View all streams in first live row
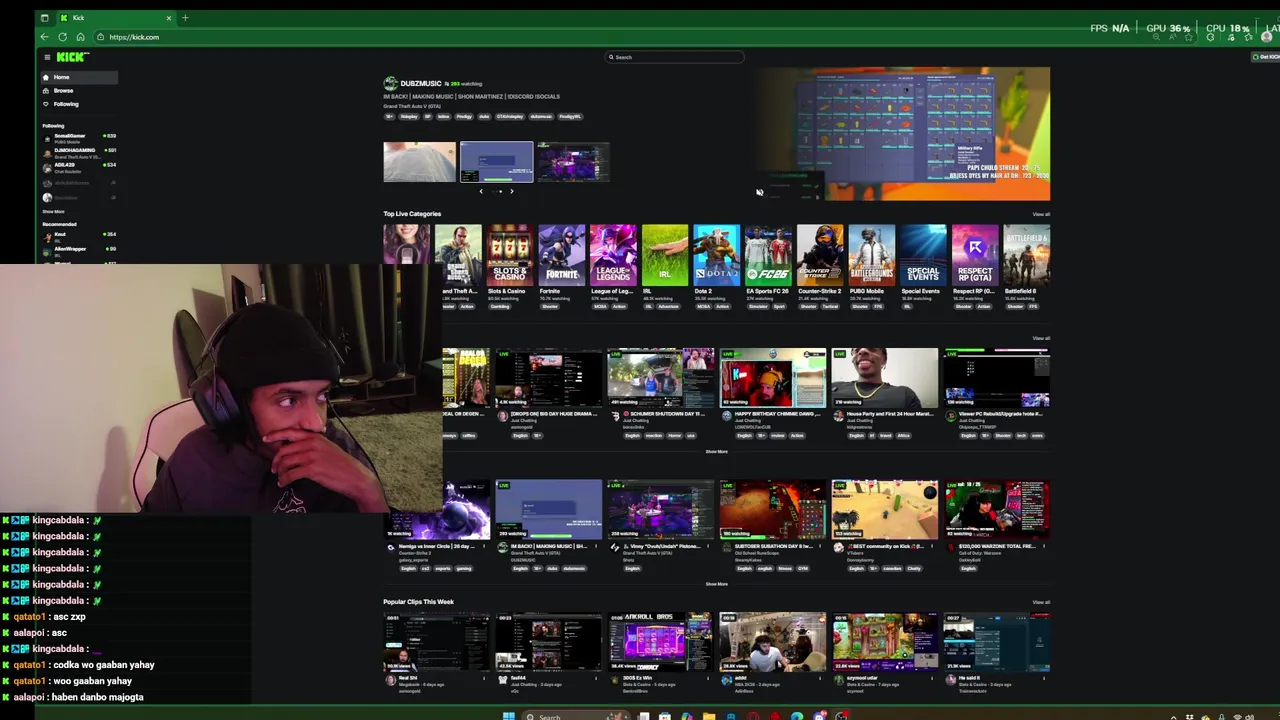The image size is (1280, 720). 1041,338
